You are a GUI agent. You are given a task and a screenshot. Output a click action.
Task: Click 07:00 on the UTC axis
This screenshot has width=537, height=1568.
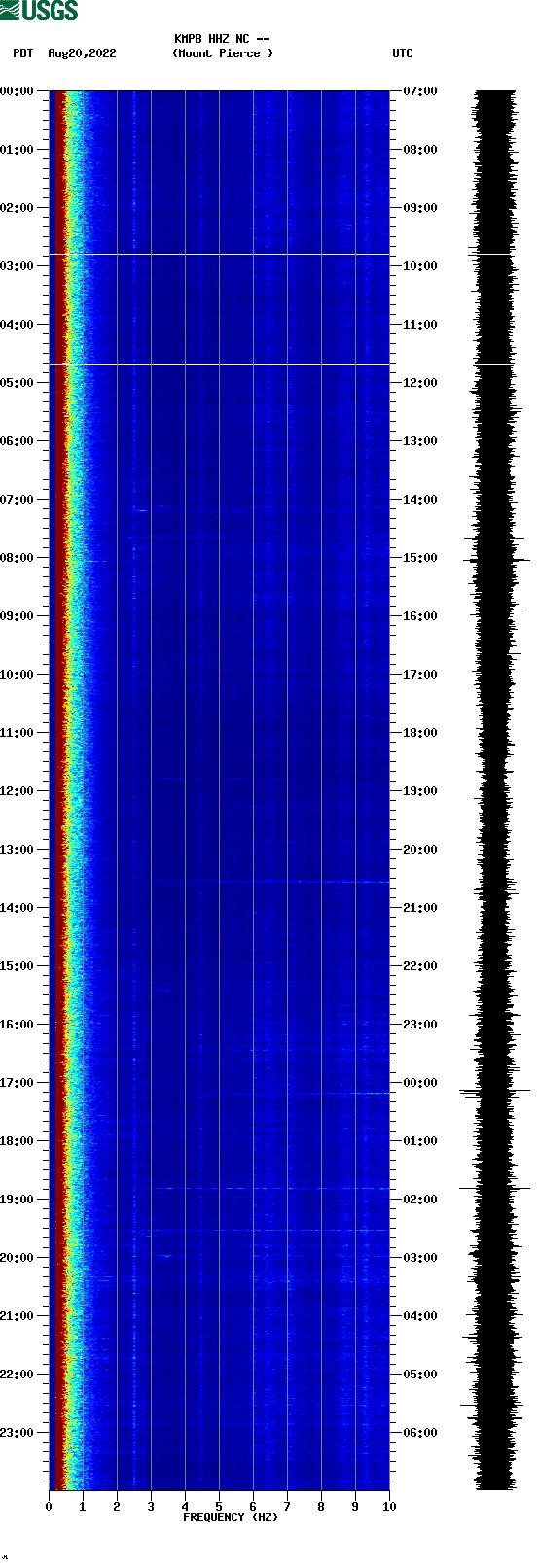(x=420, y=91)
